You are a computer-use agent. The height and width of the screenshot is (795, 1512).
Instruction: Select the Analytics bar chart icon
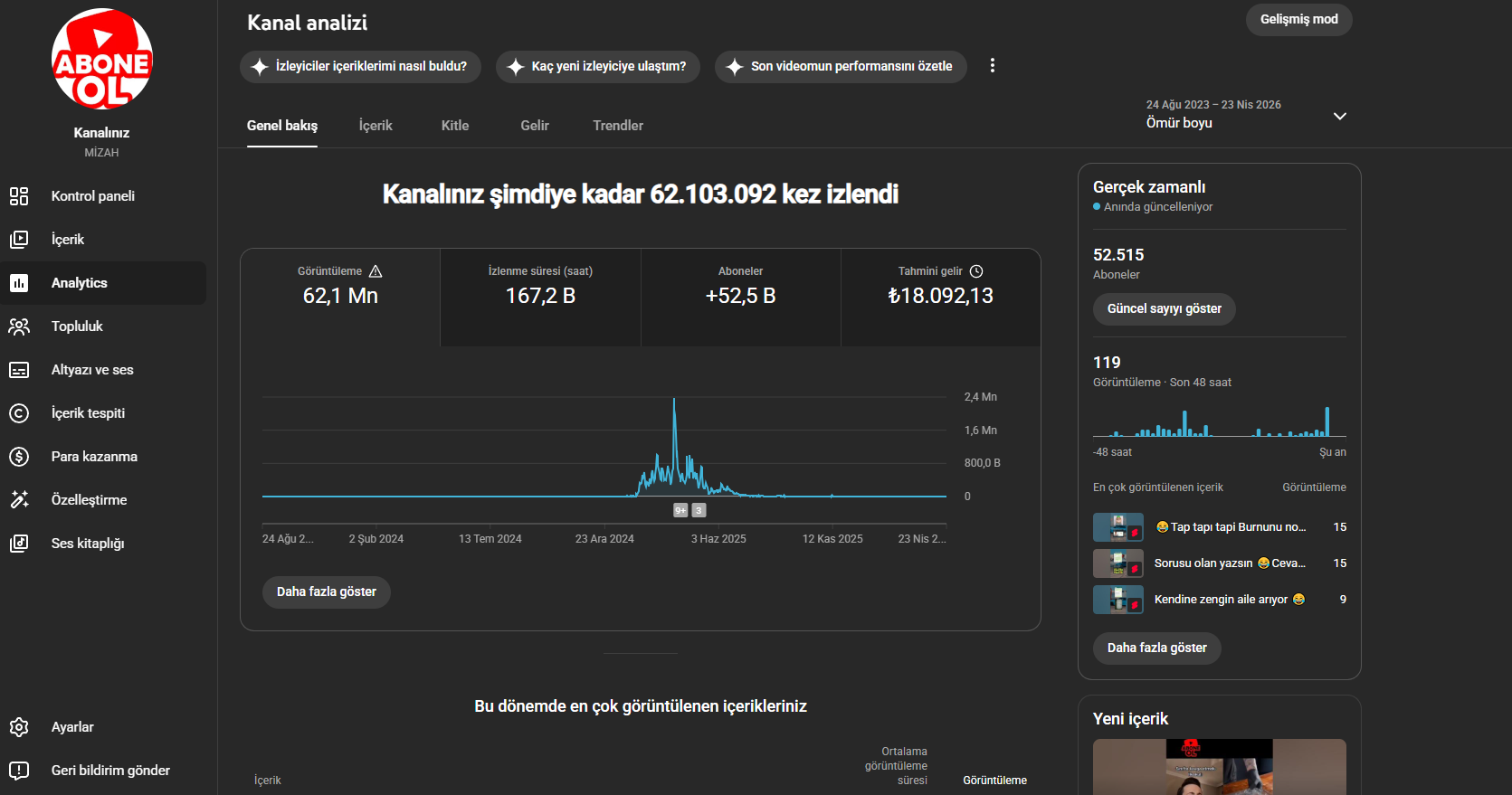19,283
